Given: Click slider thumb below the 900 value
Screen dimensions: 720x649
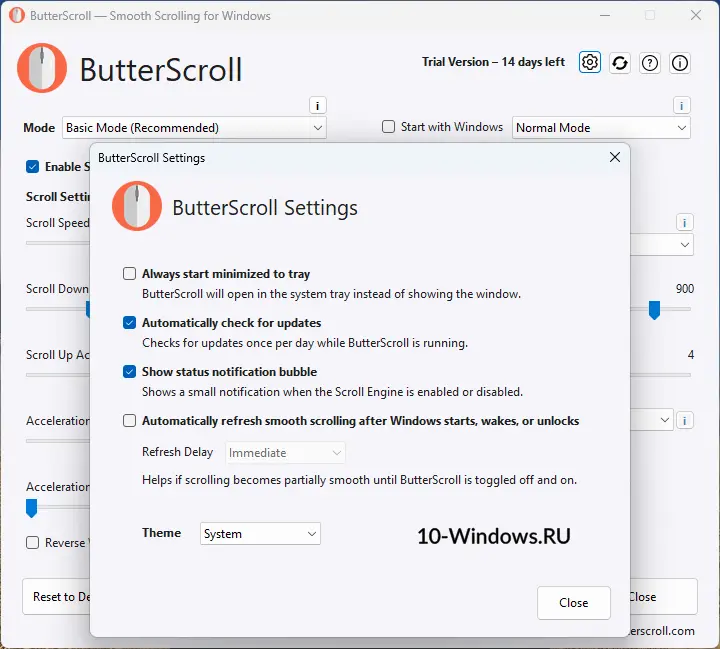Looking at the screenshot, I should pyautogui.click(x=654, y=310).
